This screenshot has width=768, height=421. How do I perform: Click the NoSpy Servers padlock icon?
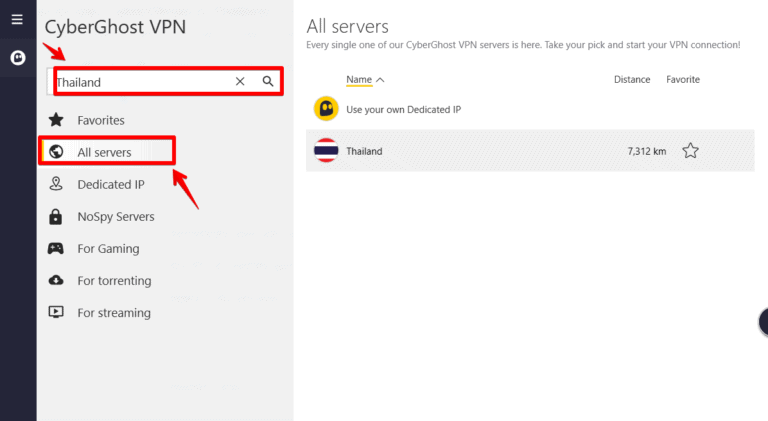click(x=56, y=216)
